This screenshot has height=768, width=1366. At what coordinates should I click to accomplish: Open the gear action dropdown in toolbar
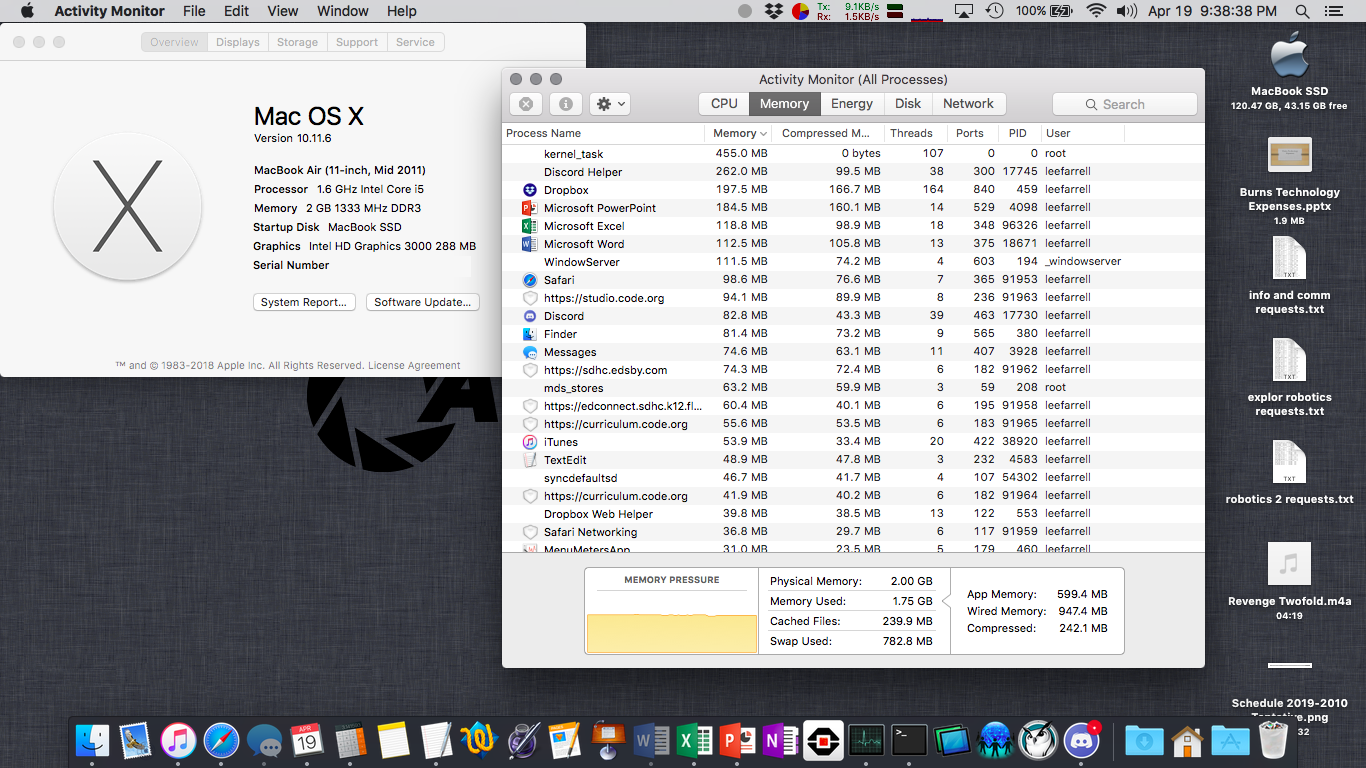point(609,104)
